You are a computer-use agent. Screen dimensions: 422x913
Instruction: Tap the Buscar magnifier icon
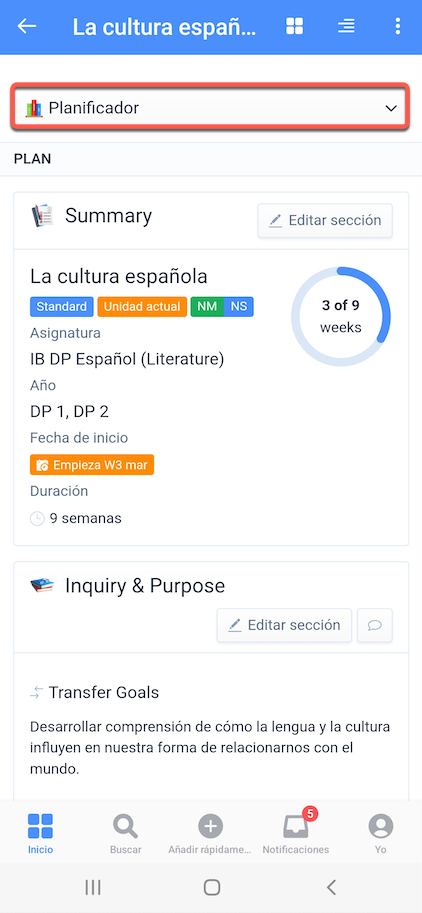[x=126, y=826]
